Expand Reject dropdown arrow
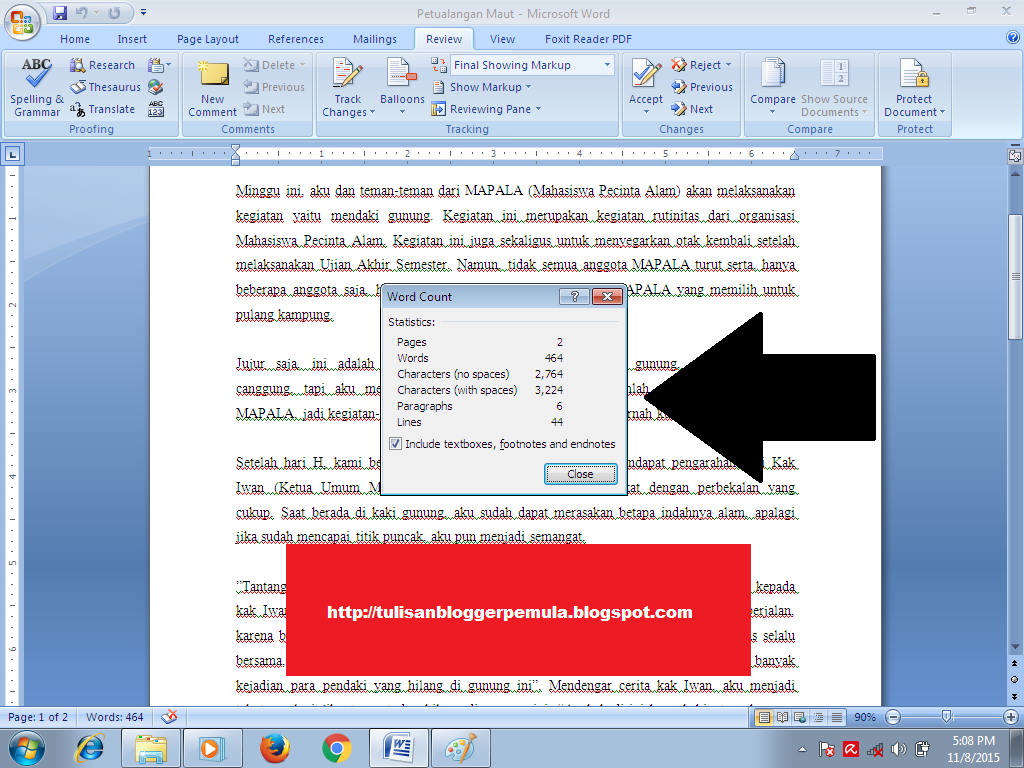Image resolution: width=1024 pixels, height=768 pixels. 728,65
